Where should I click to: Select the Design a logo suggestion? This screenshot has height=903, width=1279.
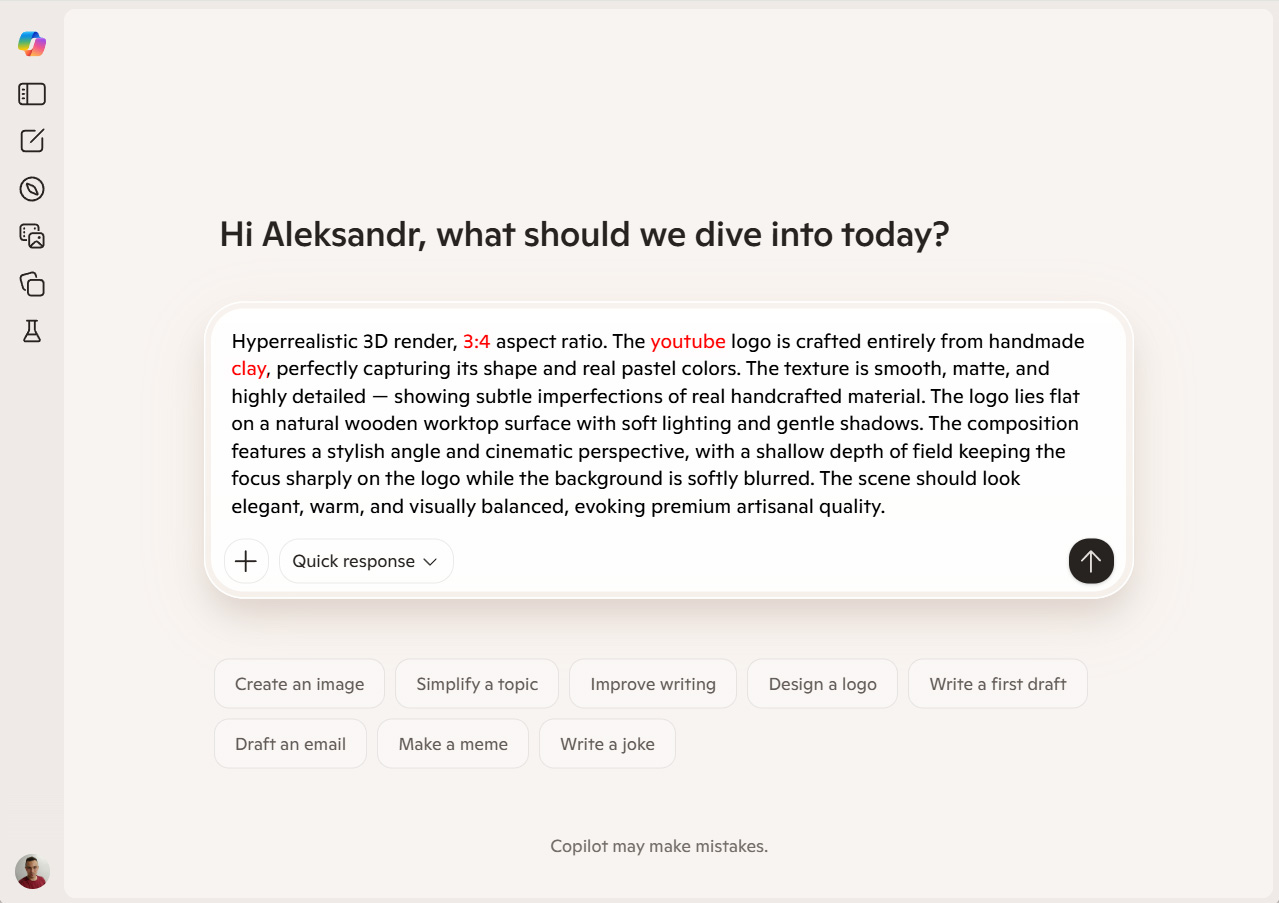point(822,684)
